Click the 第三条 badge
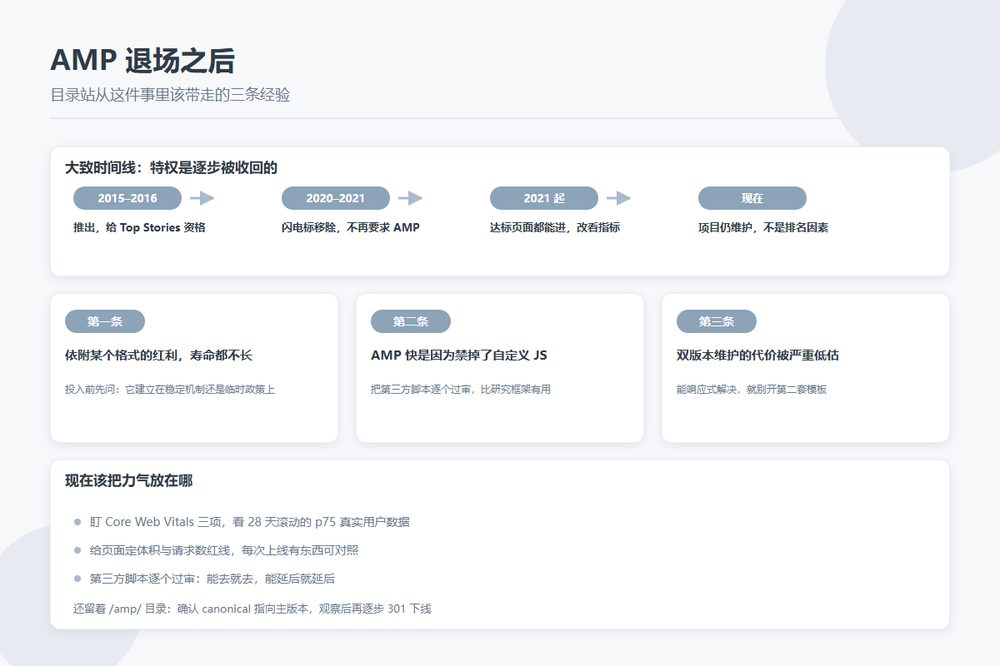The image size is (1000, 666). (716, 321)
